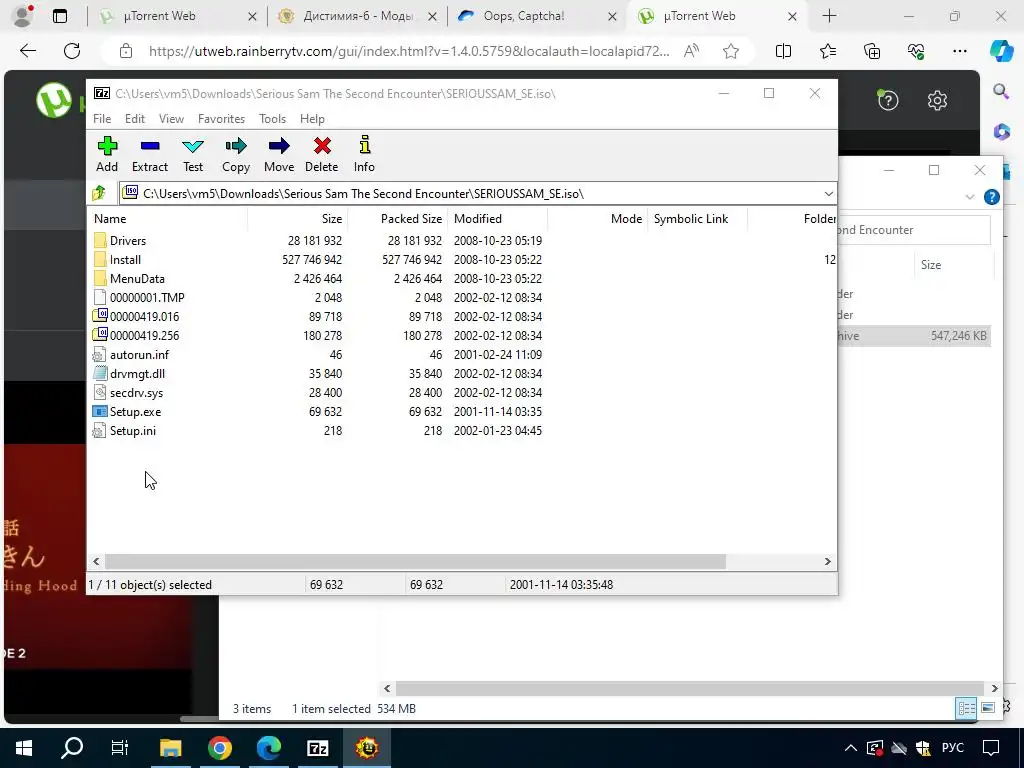
Task: Open File Explorer on the taskbar
Action: pyautogui.click(x=171, y=748)
